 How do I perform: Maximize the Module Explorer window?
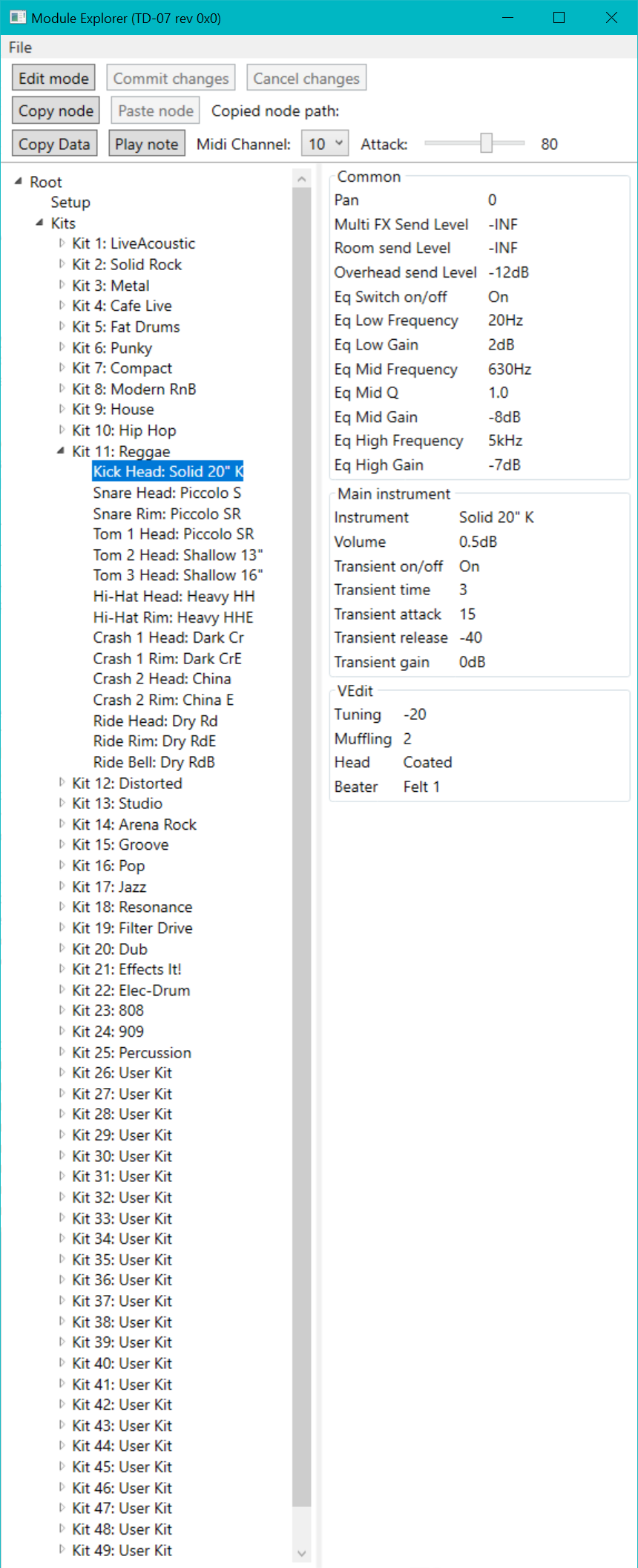pos(559,18)
